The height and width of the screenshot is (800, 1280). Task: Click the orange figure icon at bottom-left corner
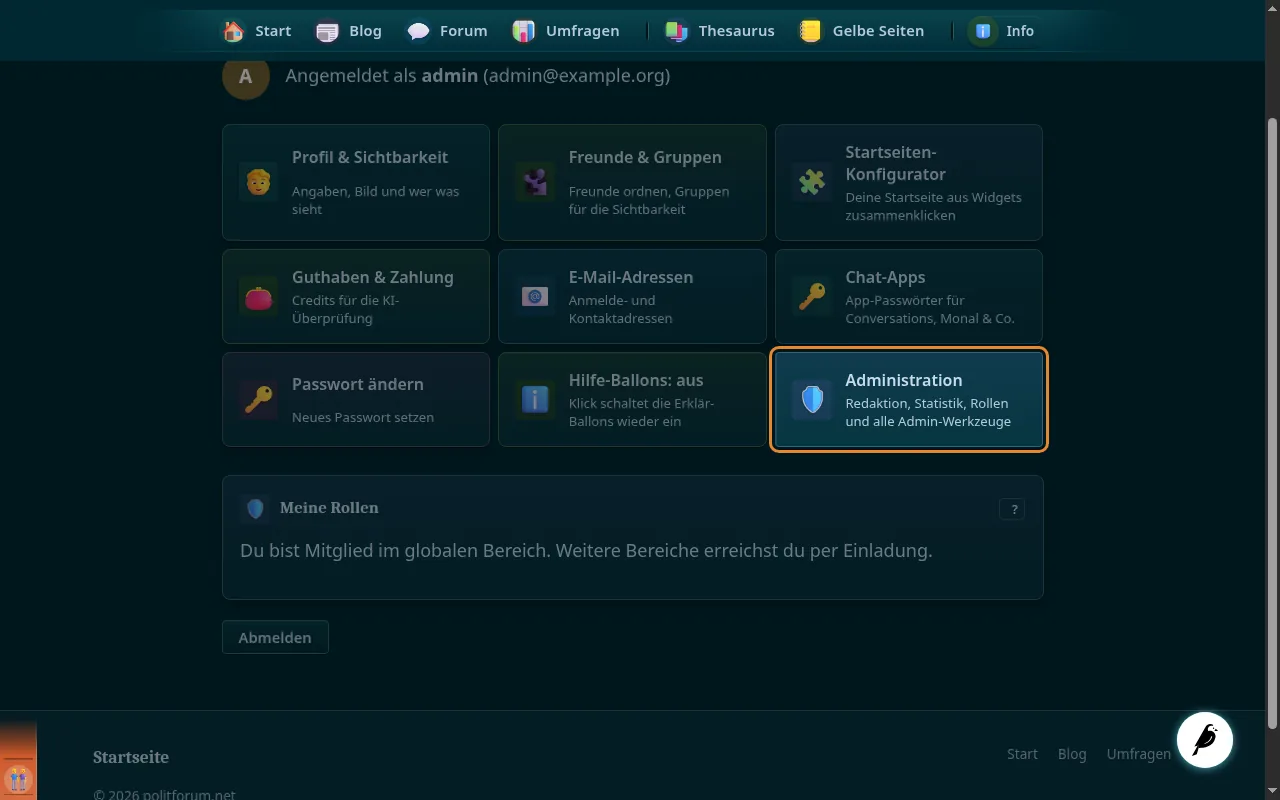tap(18, 778)
